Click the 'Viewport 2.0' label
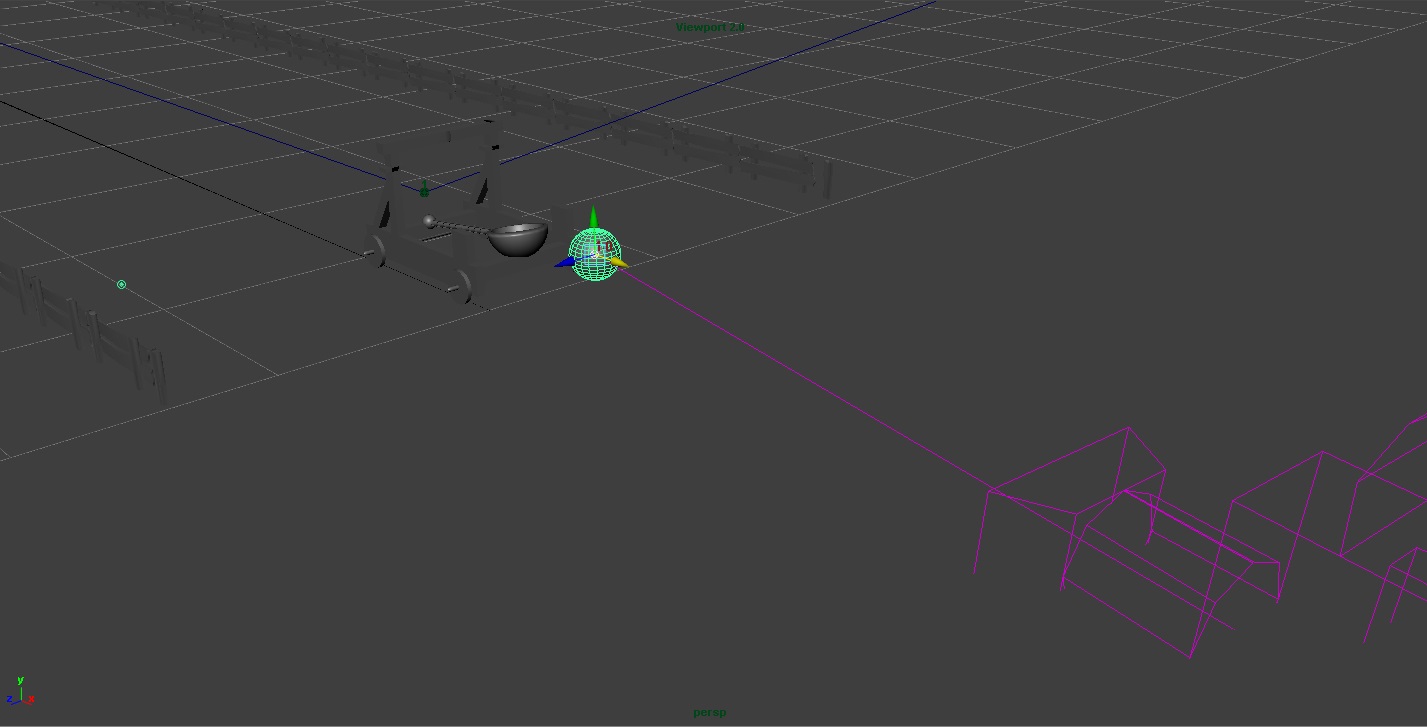Viewport: 1427px width, 727px height. [x=710, y=27]
